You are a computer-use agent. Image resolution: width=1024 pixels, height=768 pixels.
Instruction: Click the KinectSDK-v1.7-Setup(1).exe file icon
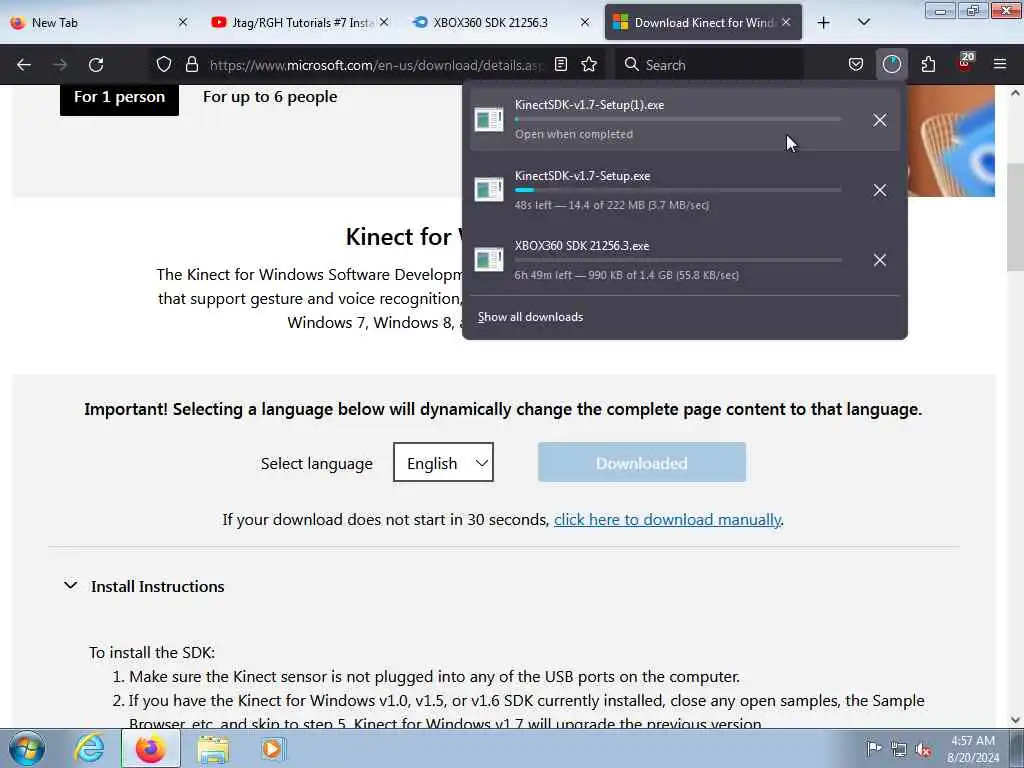488,120
